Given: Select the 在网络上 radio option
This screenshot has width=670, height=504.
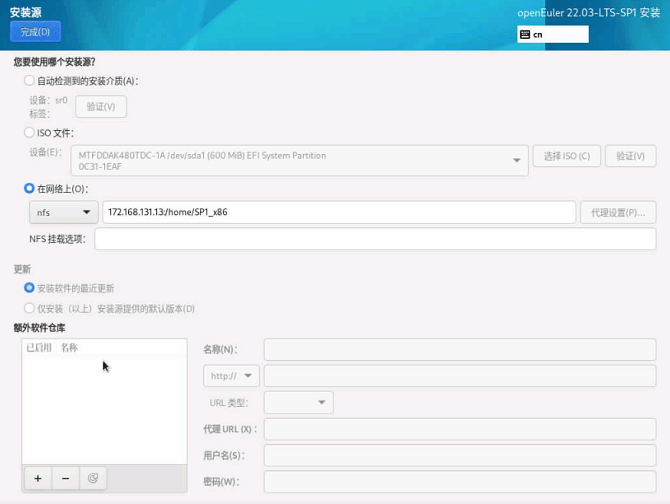Looking at the screenshot, I should [x=29, y=188].
